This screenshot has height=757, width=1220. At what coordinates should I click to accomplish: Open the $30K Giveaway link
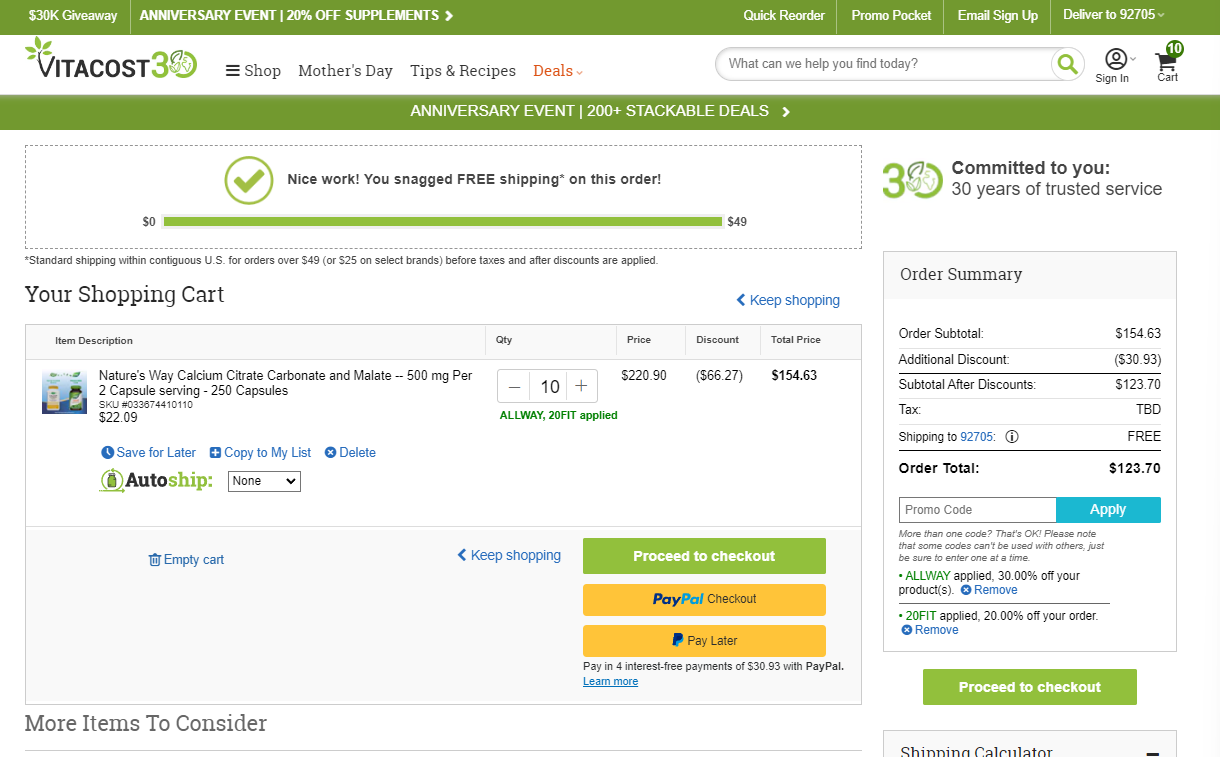pos(73,15)
